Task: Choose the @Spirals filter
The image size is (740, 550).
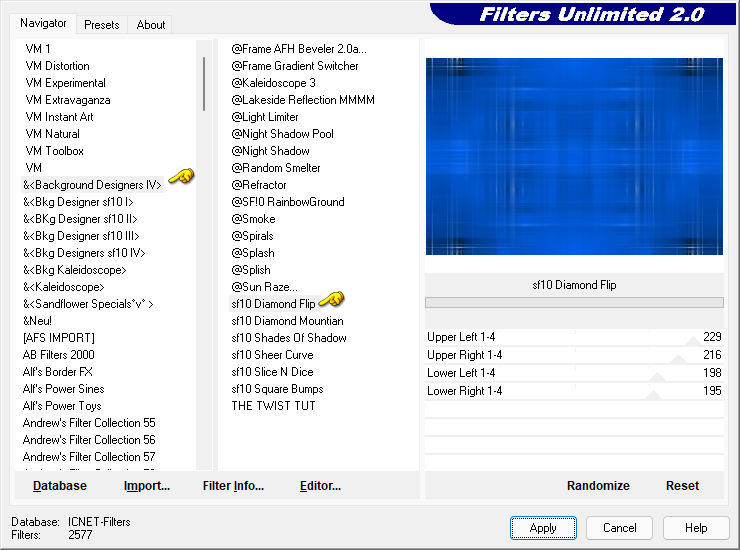Action: (252, 236)
